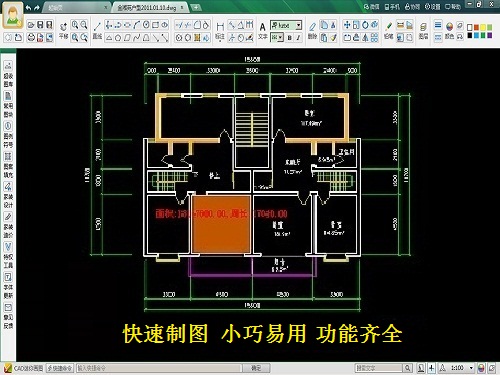
Task: Click the zoom out magnifier icon
Action: tap(84, 25)
